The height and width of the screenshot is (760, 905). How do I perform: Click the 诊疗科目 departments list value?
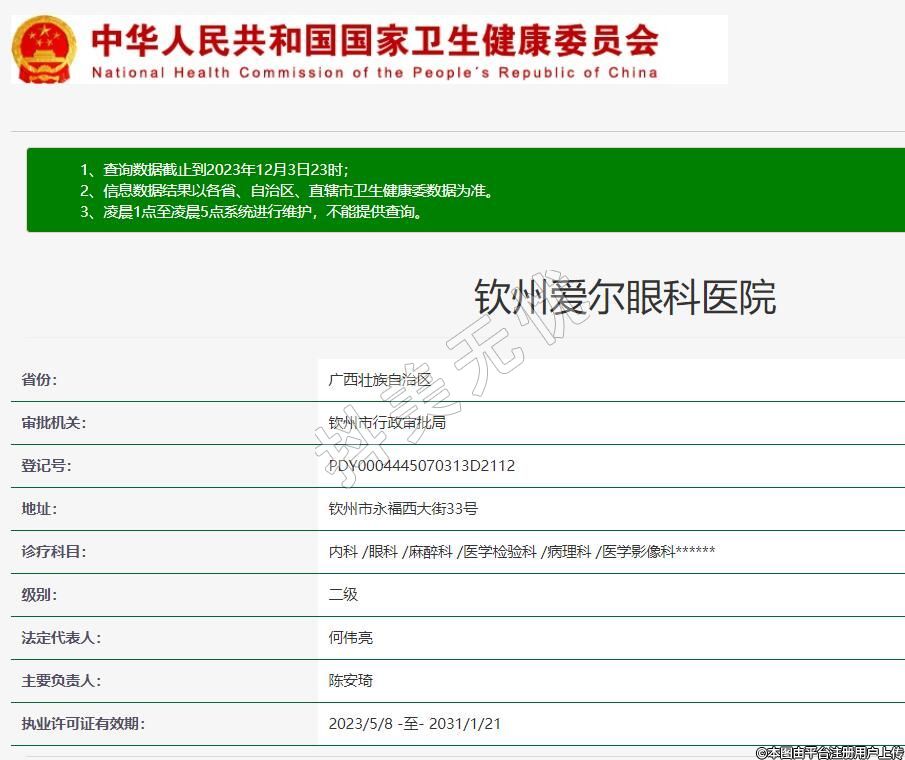(x=521, y=552)
